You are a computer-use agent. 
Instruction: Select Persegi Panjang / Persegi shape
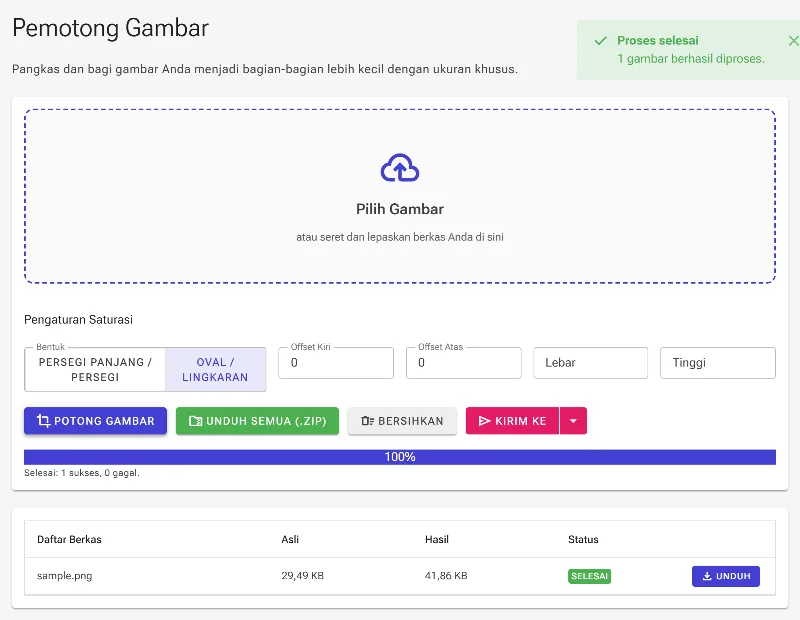95,369
